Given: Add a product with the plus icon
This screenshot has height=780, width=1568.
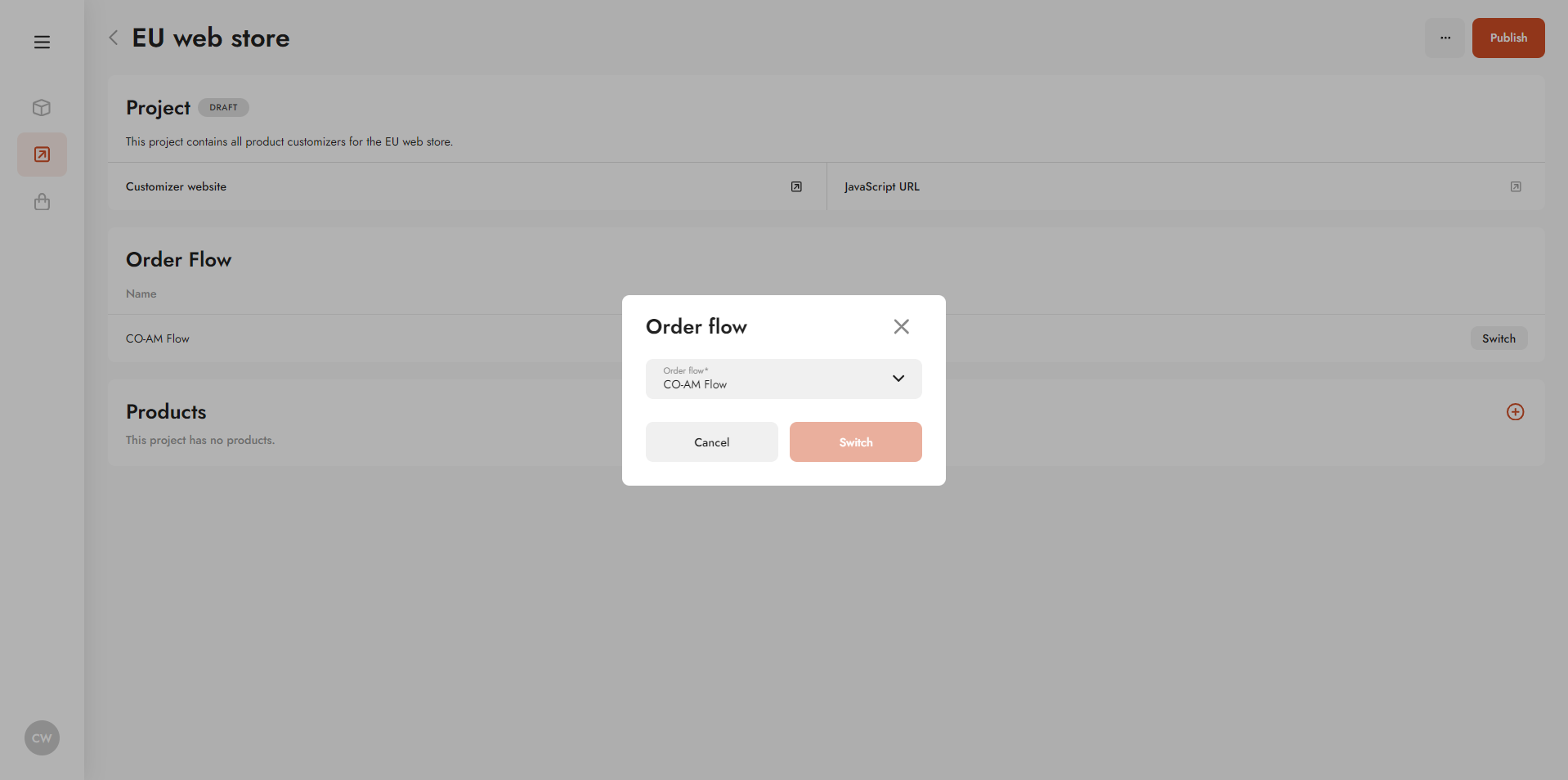Looking at the screenshot, I should [x=1515, y=412].
